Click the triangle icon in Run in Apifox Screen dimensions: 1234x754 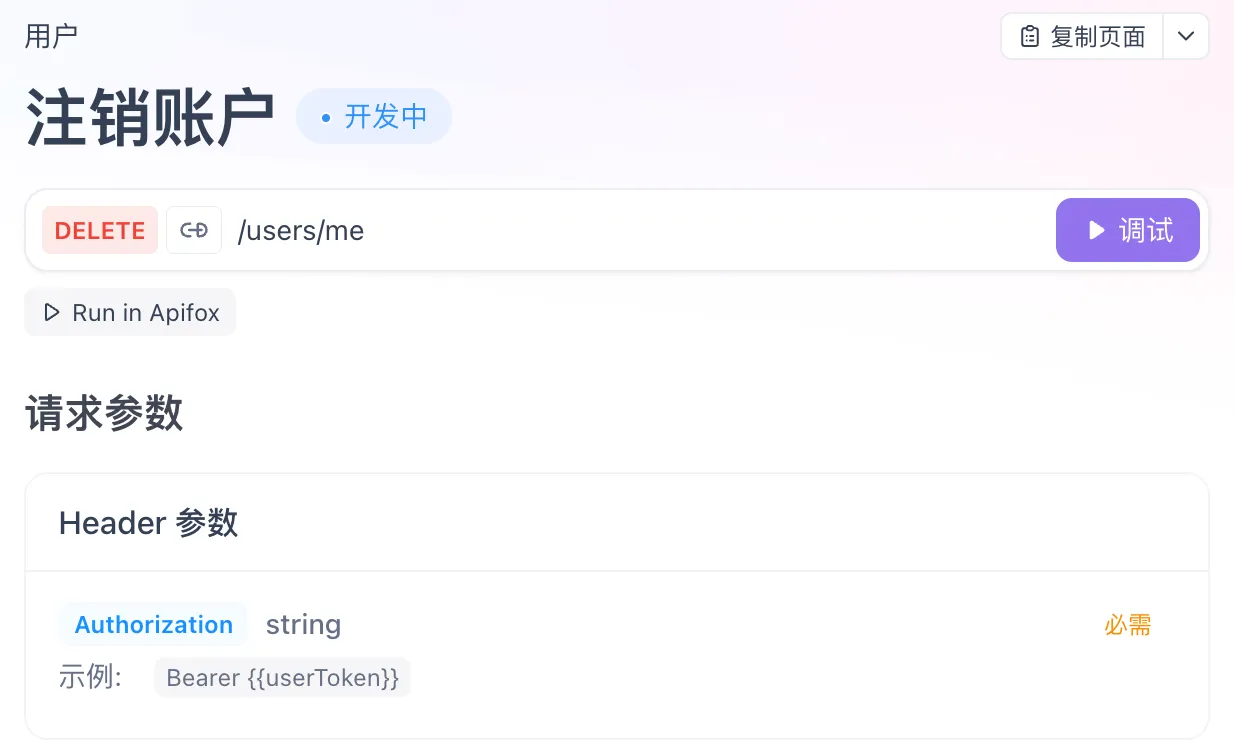52,313
